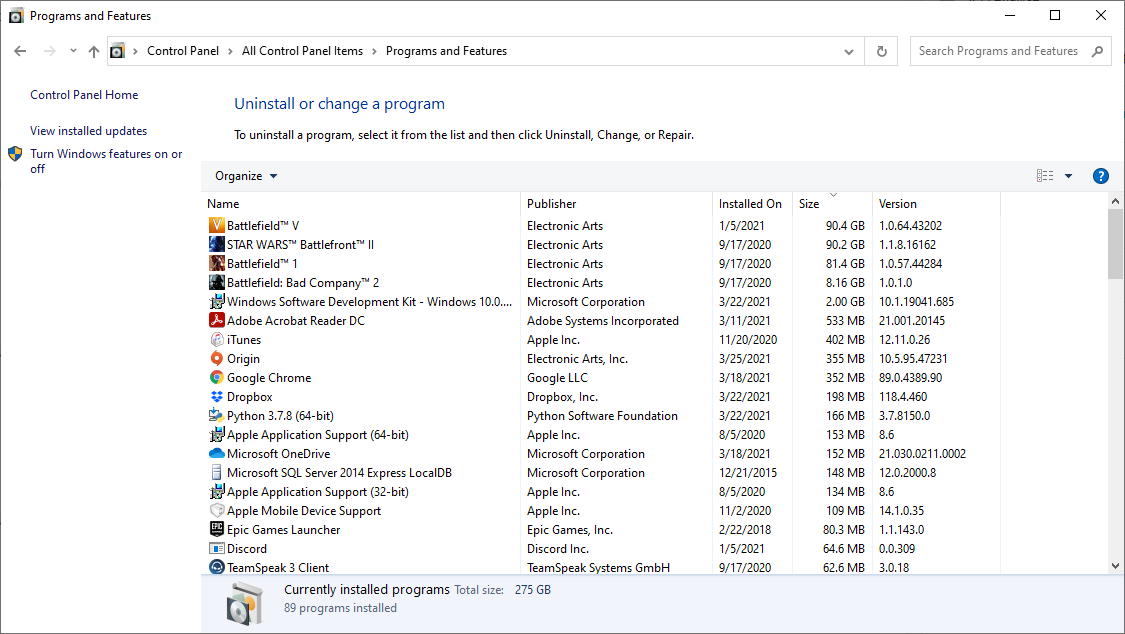1125x634 pixels.
Task: Click the scroll-down arrow of program list
Action: pos(1115,566)
